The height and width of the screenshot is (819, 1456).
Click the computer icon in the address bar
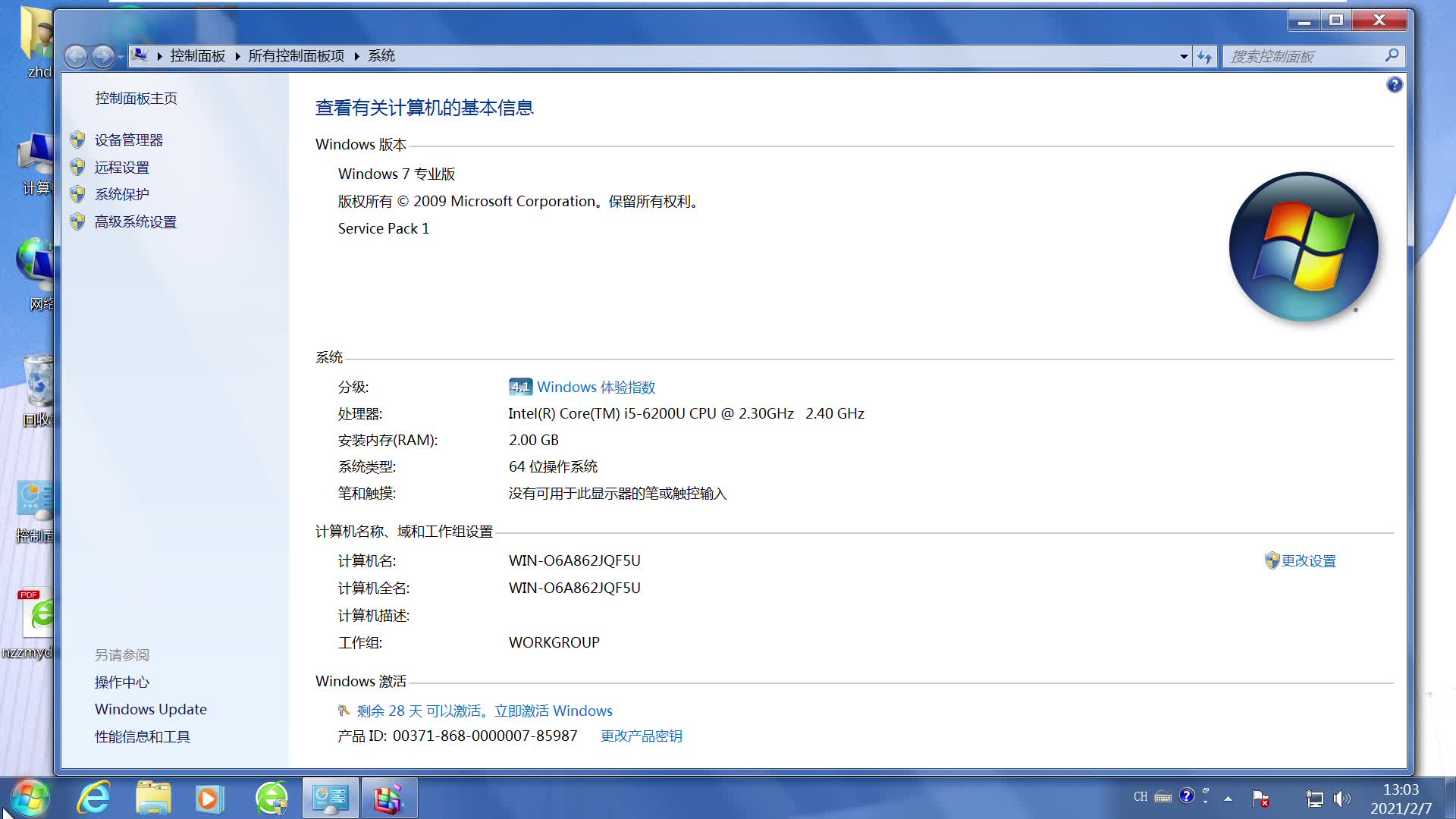tap(140, 55)
